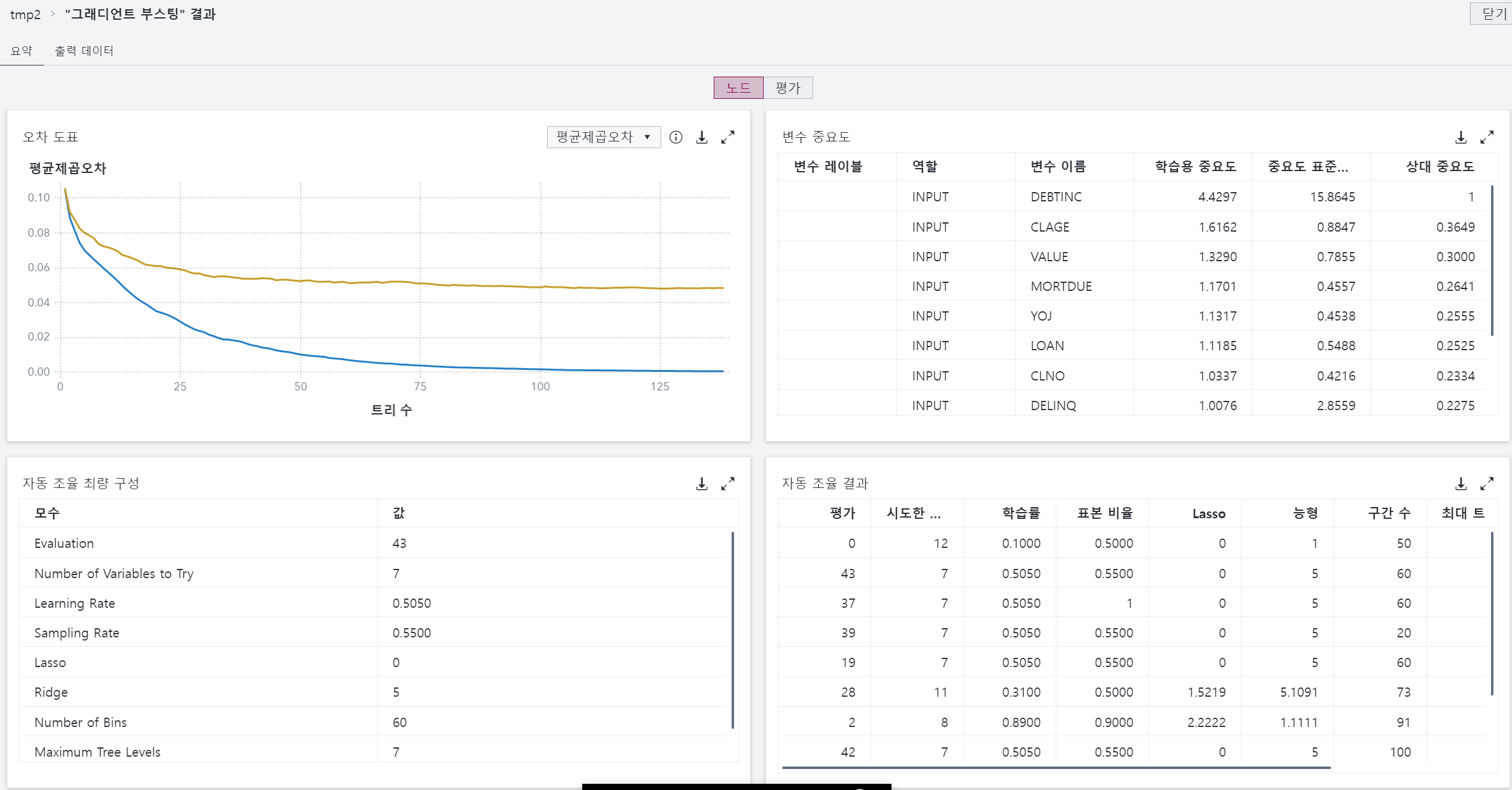Go to tmp2 breadcrumb link
The height and width of the screenshot is (790, 1512).
[25, 14]
